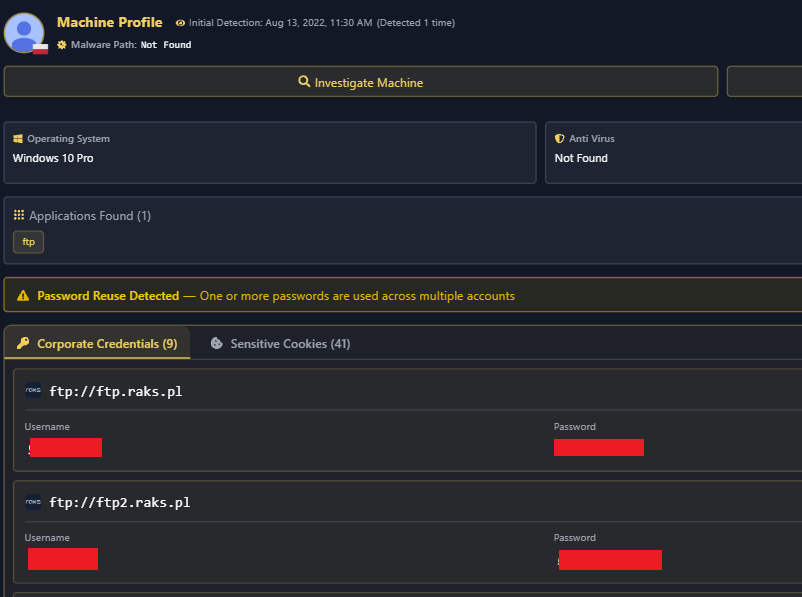
Task: Open the Machine Profile avatar image
Action: [x=24, y=33]
